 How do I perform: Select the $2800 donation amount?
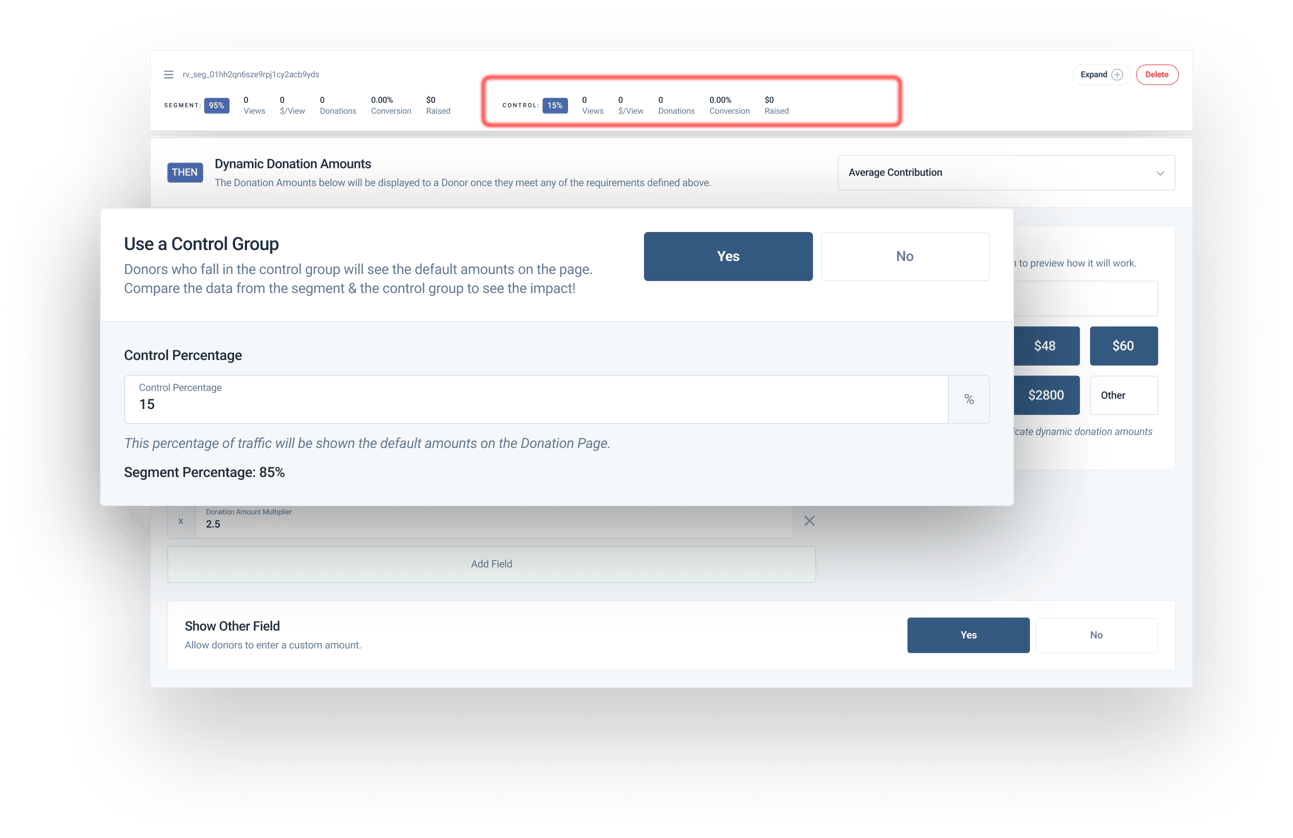[1046, 395]
